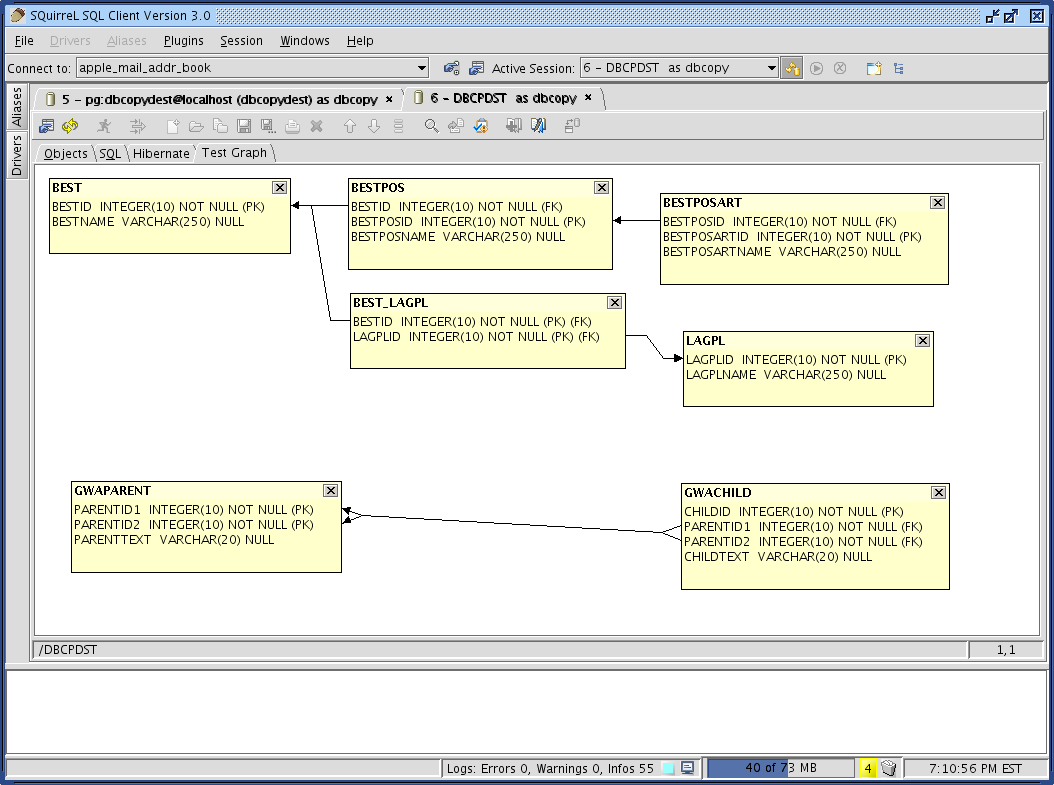Click the new SQL worksheet icon in top toolbar
This screenshot has height=785, width=1054.
[x=873, y=68]
